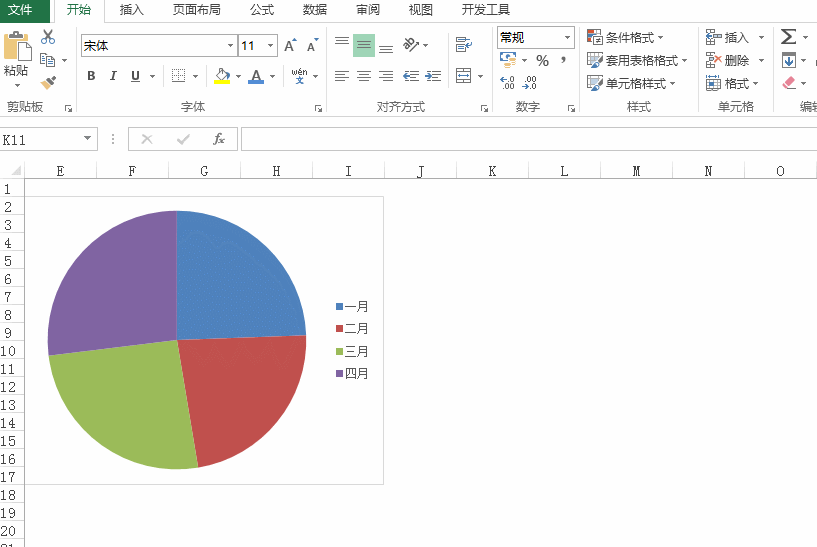Click the 删除 delete cells button
The image size is (817, 547).
(x=727, y=60)
